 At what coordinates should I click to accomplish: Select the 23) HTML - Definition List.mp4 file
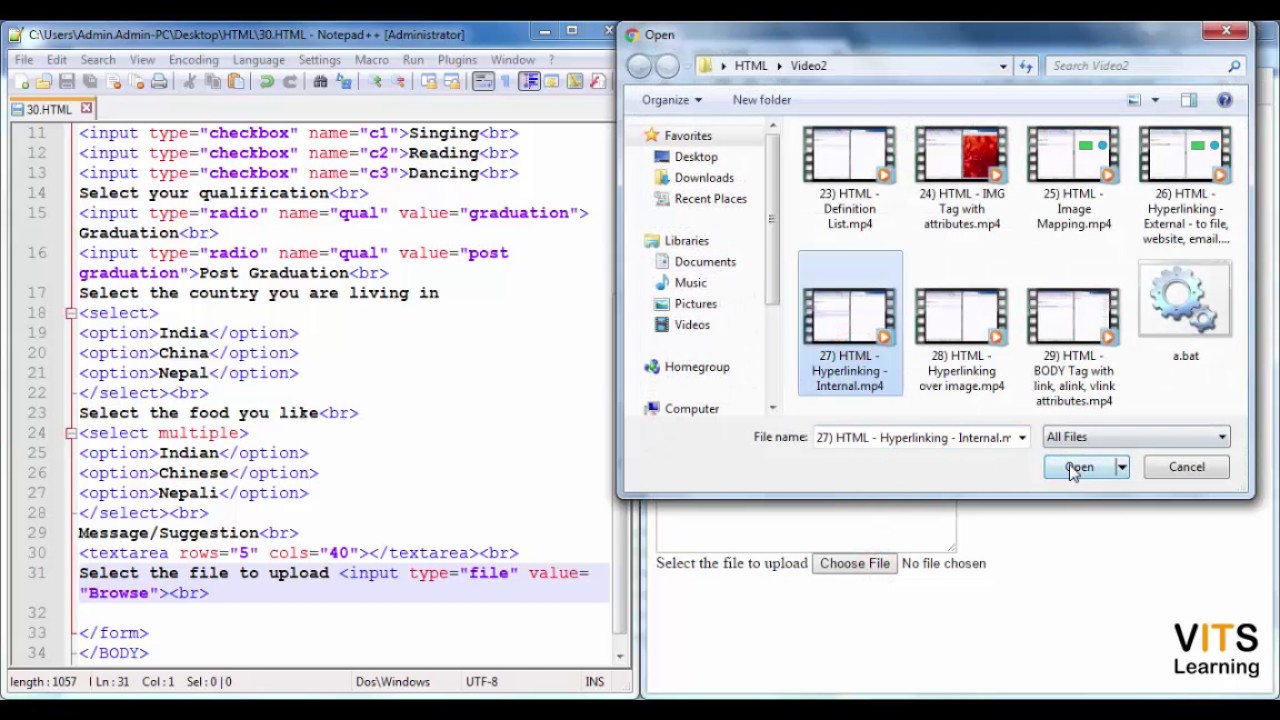850,178
